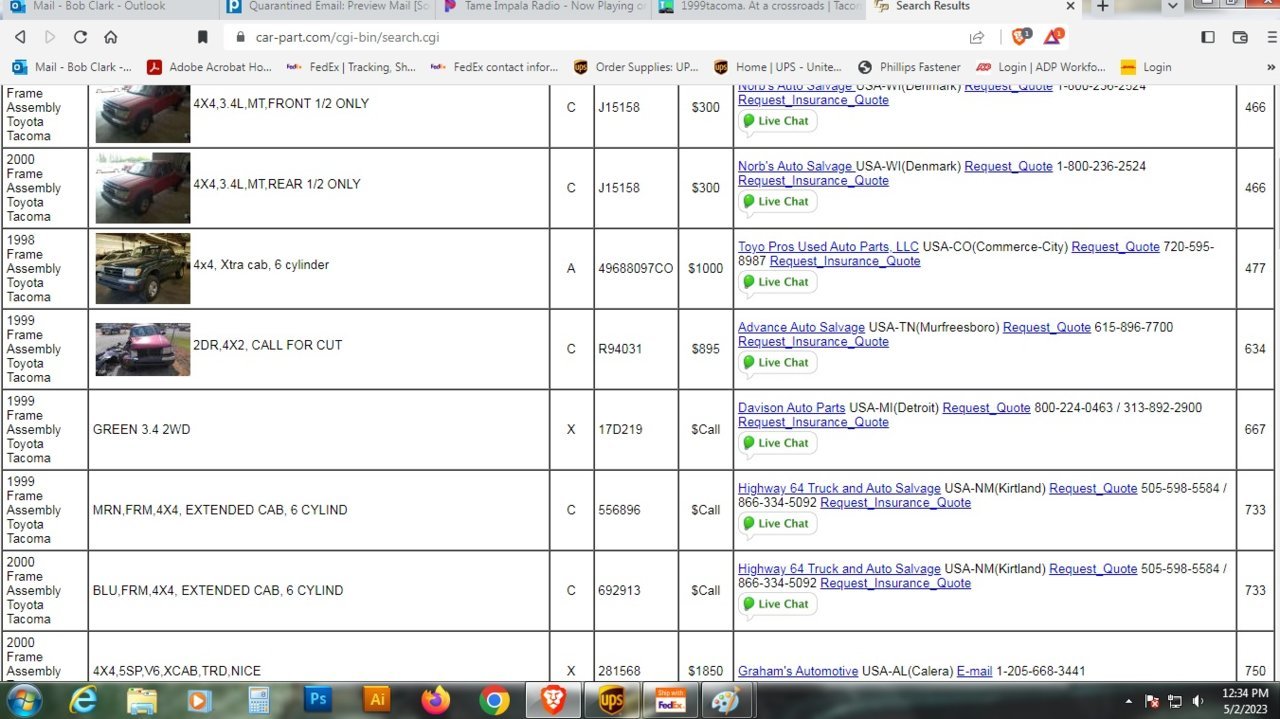Image resolution: width=1280 pixels, height=719 pixels.
Task: Open the Brave Shields lion icon
Action: click(1020, 37)
